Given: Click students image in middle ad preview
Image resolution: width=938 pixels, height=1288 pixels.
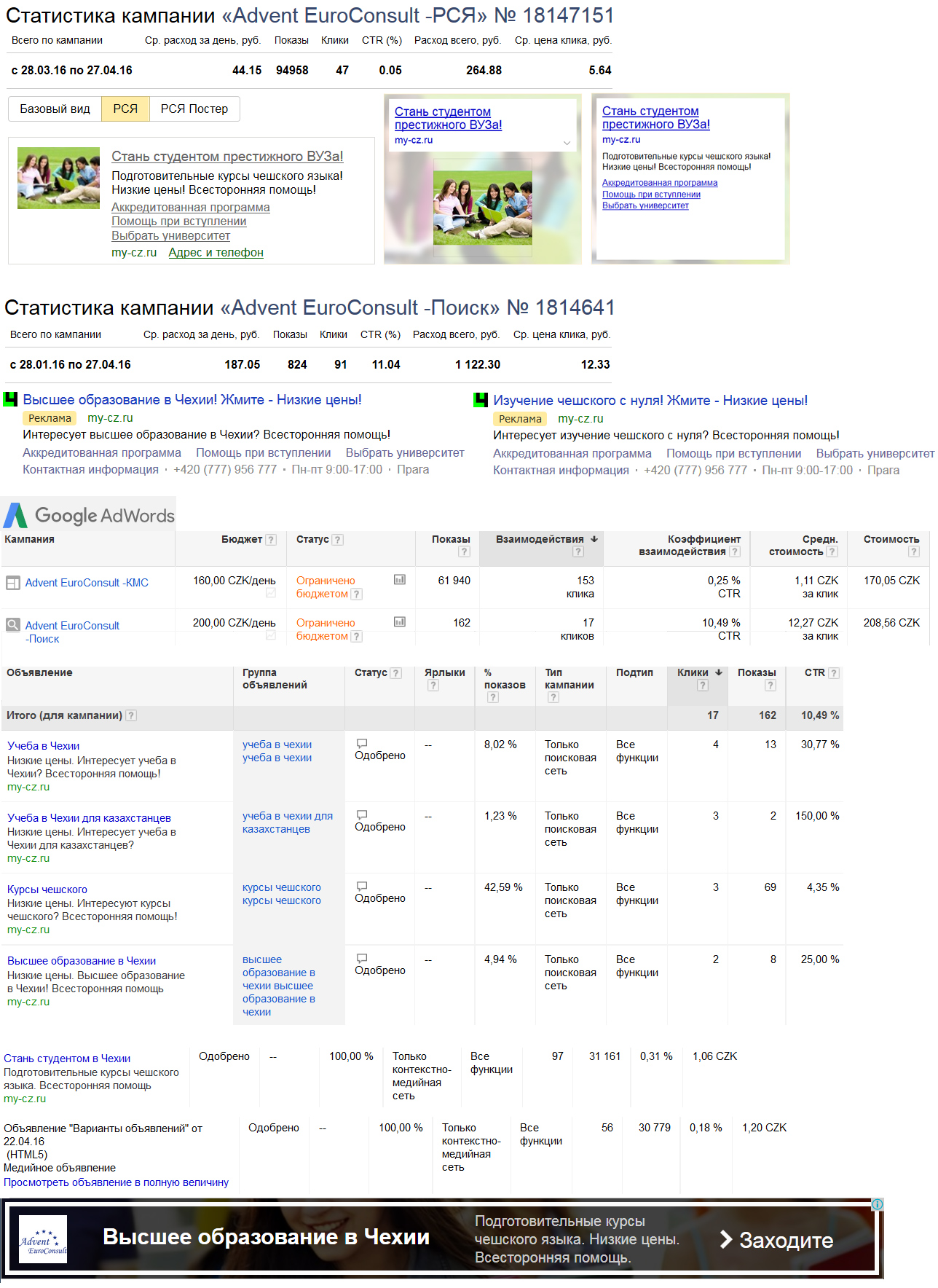Looking at the screenshot, I should tap(483, 207).
